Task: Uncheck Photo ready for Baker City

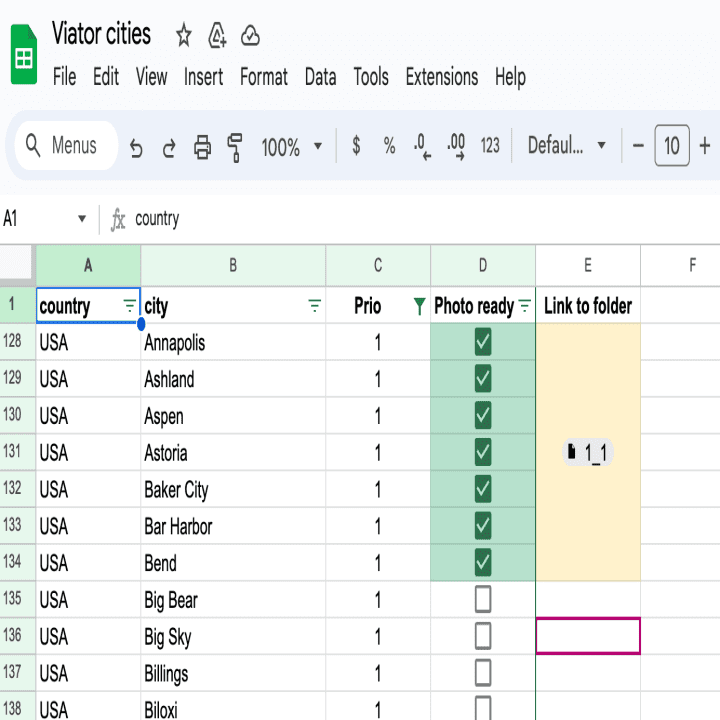Action: [483, 489]
